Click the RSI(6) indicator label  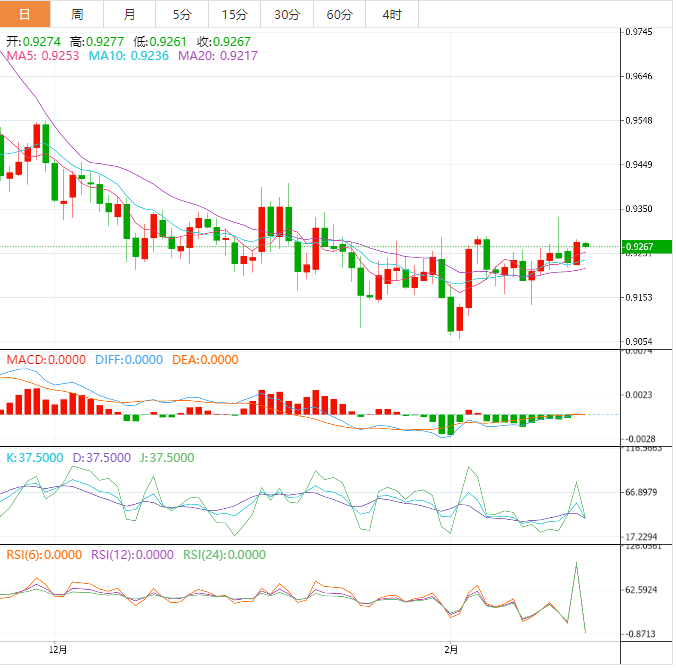click(44, 555)
